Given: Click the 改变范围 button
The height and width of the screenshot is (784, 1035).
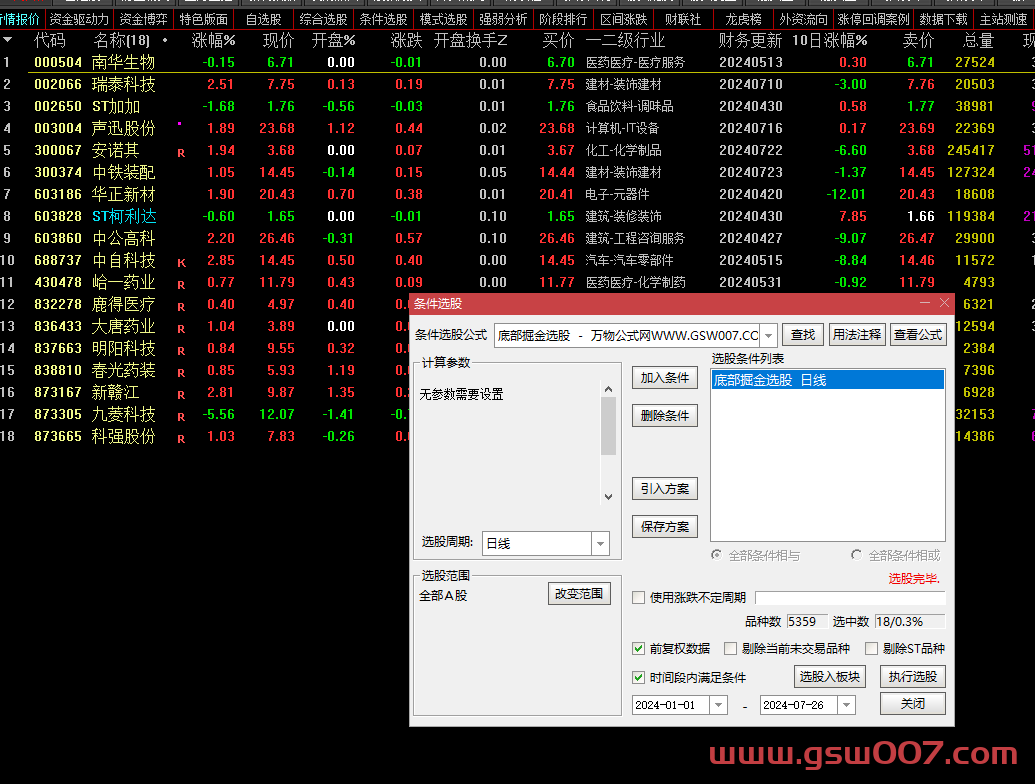Looking at the screenshot, I should 579,594.
